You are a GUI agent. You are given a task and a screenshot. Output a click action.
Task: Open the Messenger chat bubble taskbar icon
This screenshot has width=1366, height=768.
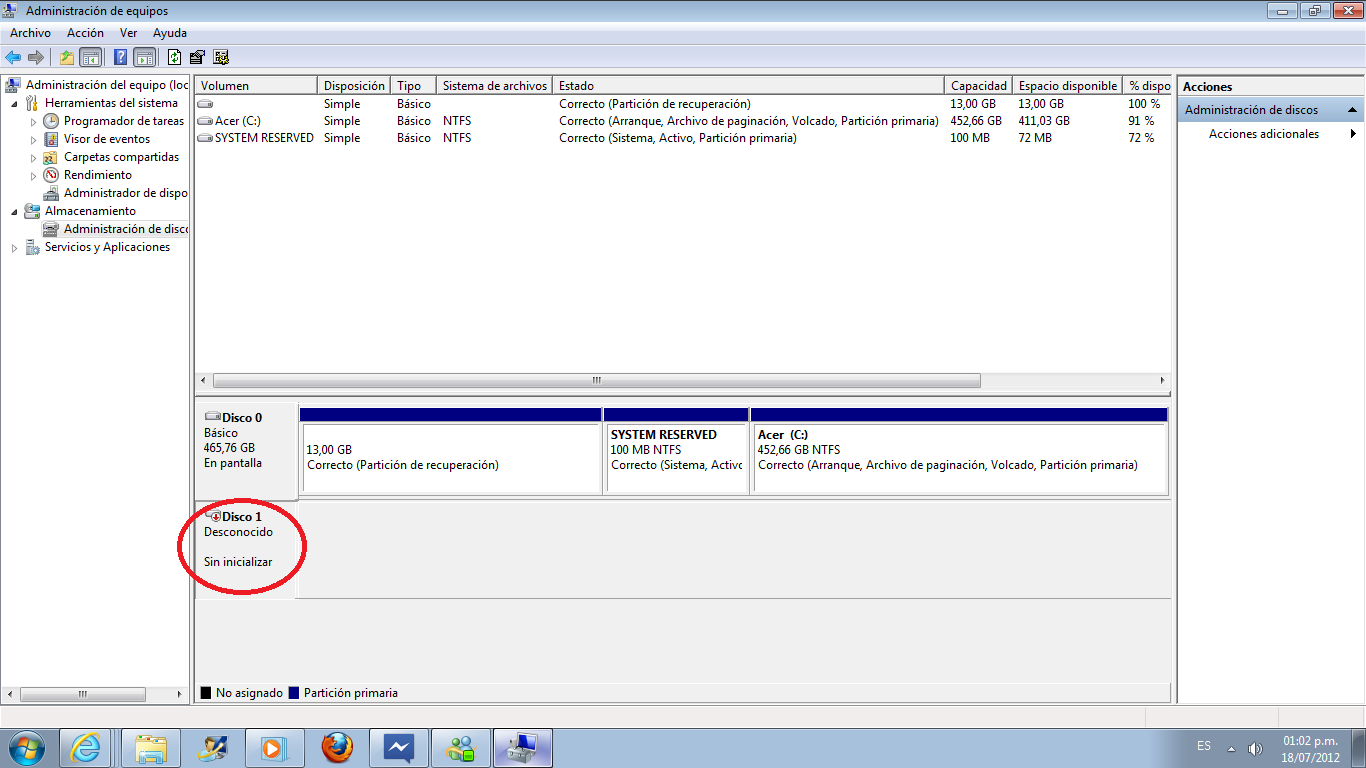[x=400, y=748]
